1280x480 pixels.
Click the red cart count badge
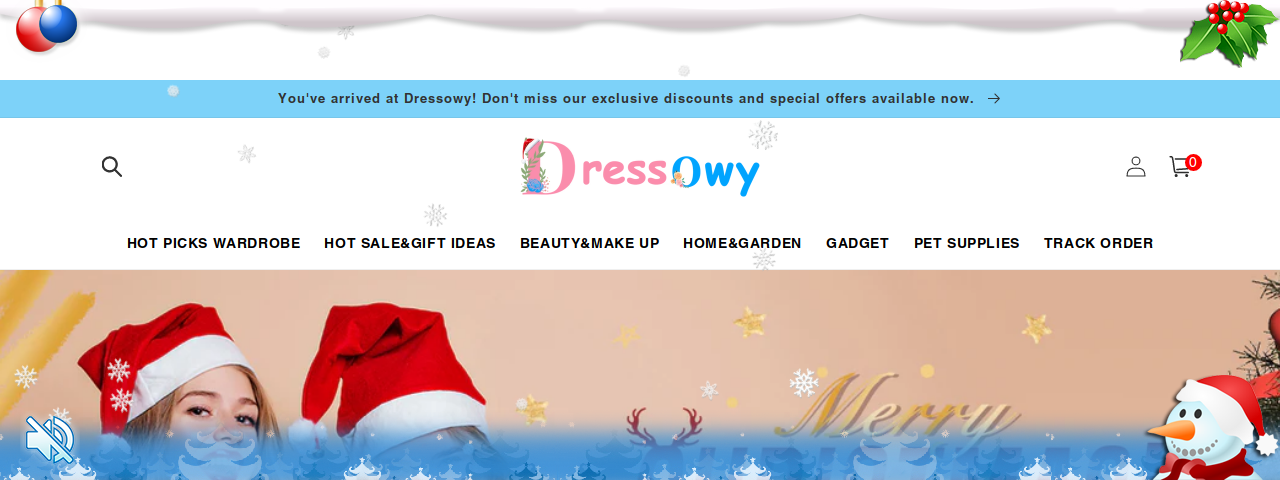[x=1193, y=162]
